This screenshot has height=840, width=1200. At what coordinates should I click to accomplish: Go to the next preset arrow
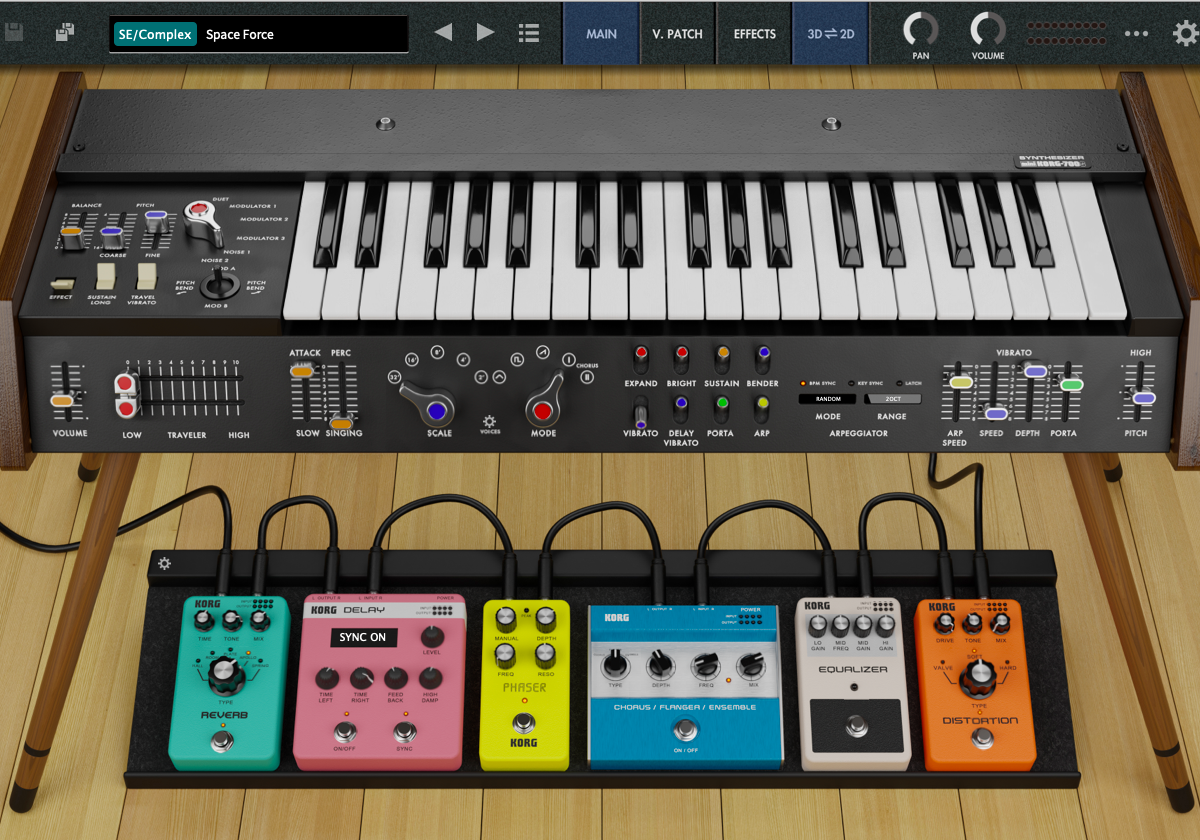click(486, 33)
